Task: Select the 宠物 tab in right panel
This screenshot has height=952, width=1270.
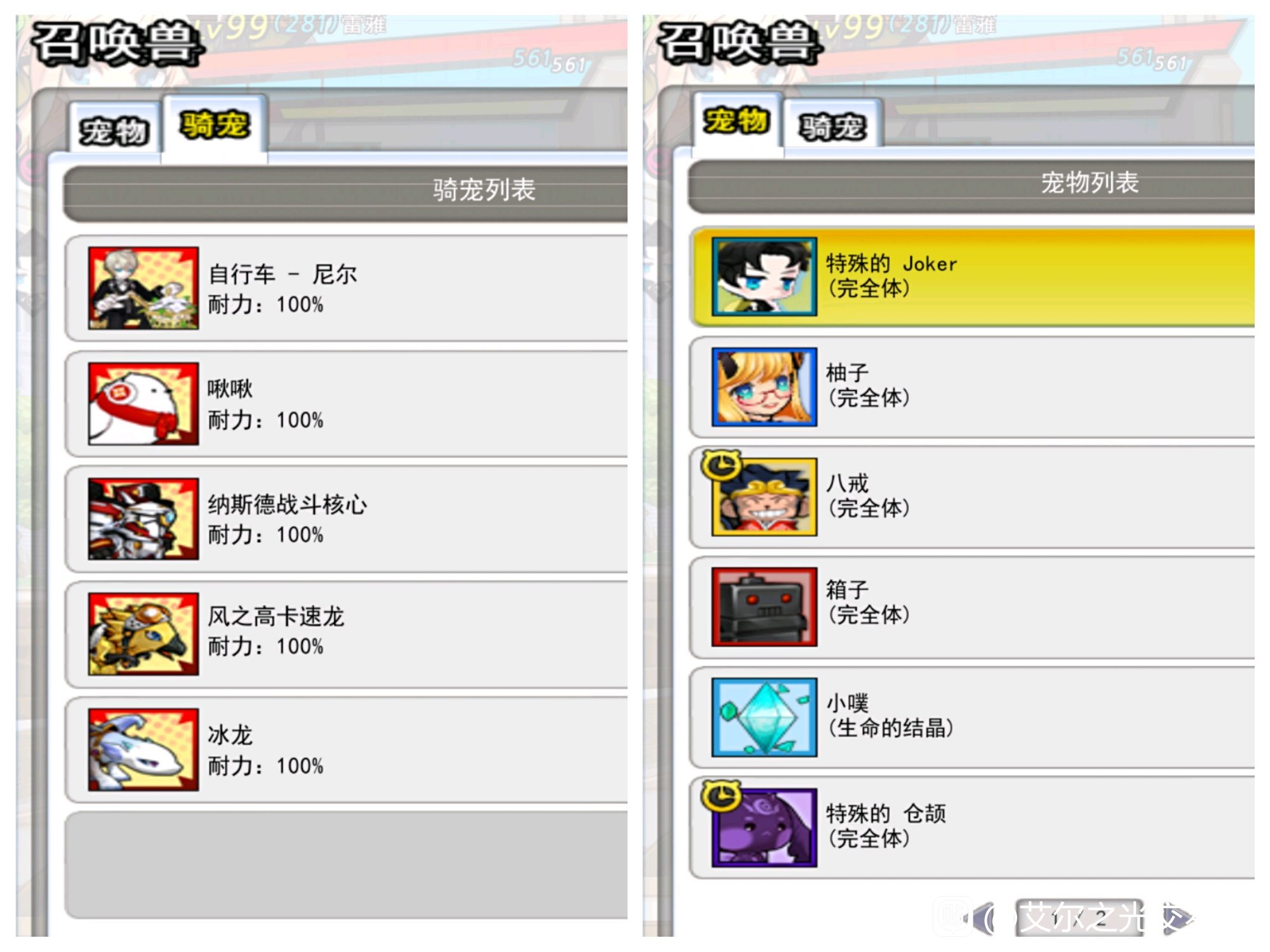Action: point(737,121)
